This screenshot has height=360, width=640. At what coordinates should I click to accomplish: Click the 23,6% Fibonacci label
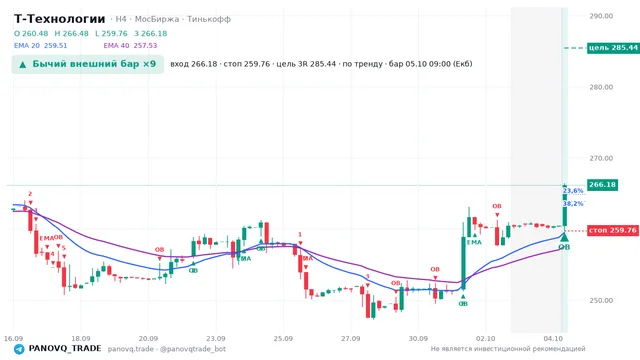point(573,191)
